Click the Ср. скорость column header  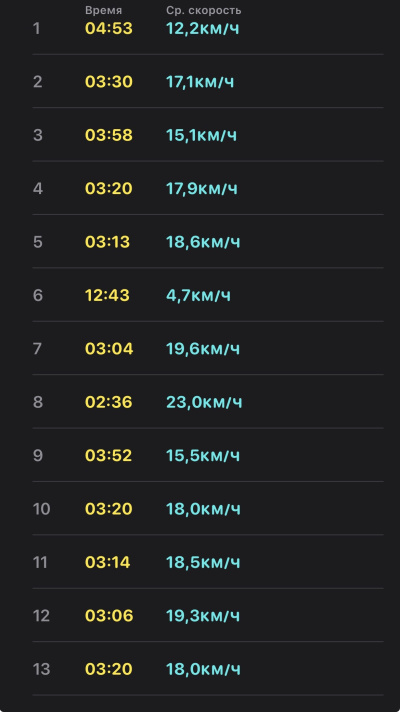(203, 10)
